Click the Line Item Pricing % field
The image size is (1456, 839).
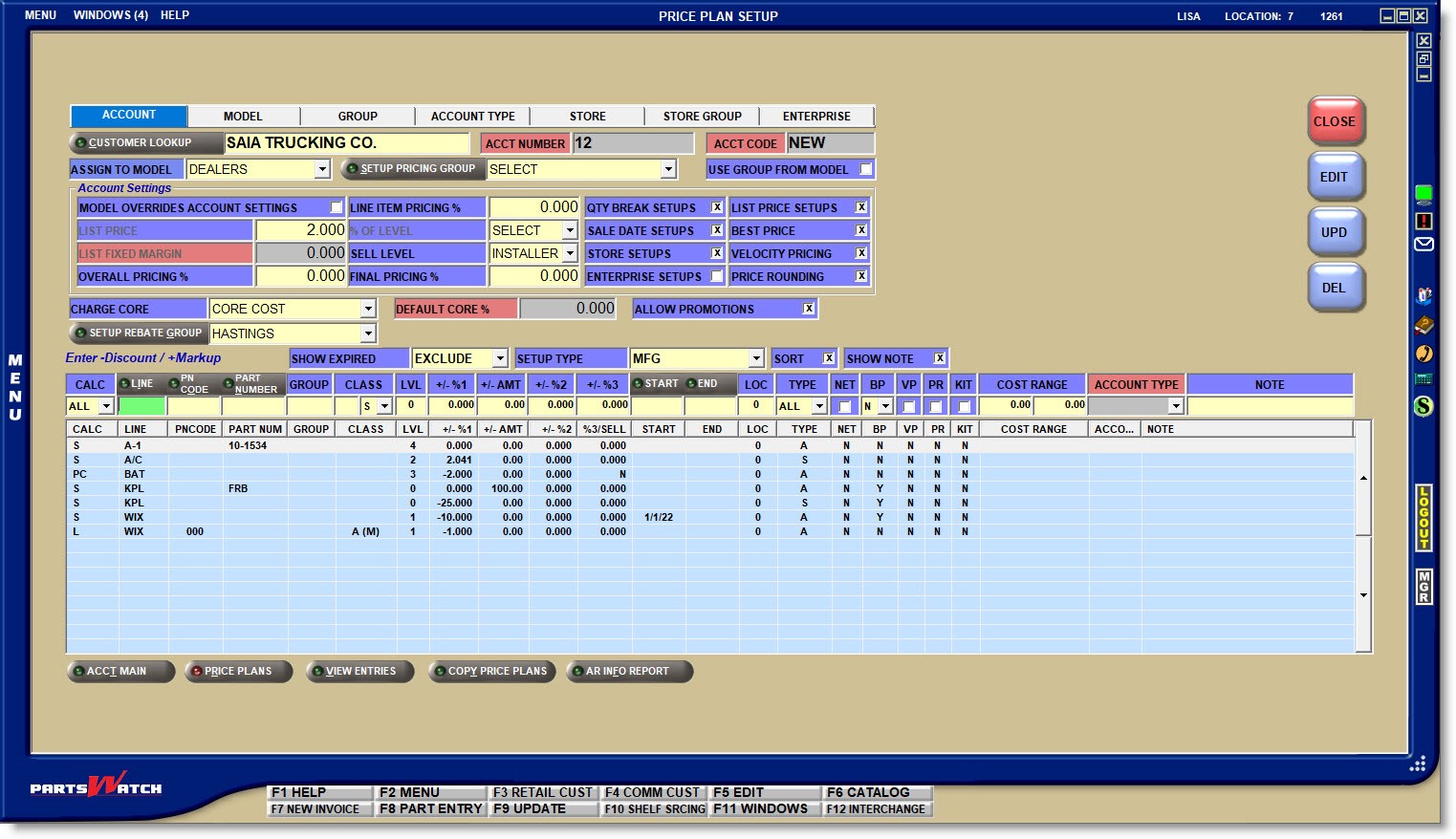click(534, 207)
